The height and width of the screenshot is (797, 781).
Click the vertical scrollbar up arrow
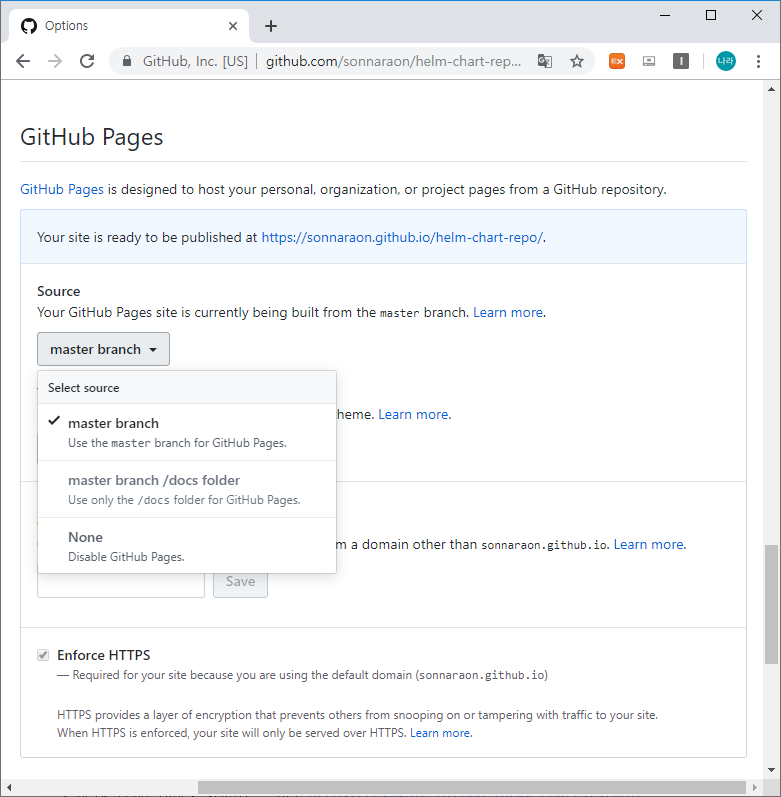[771, 89]
